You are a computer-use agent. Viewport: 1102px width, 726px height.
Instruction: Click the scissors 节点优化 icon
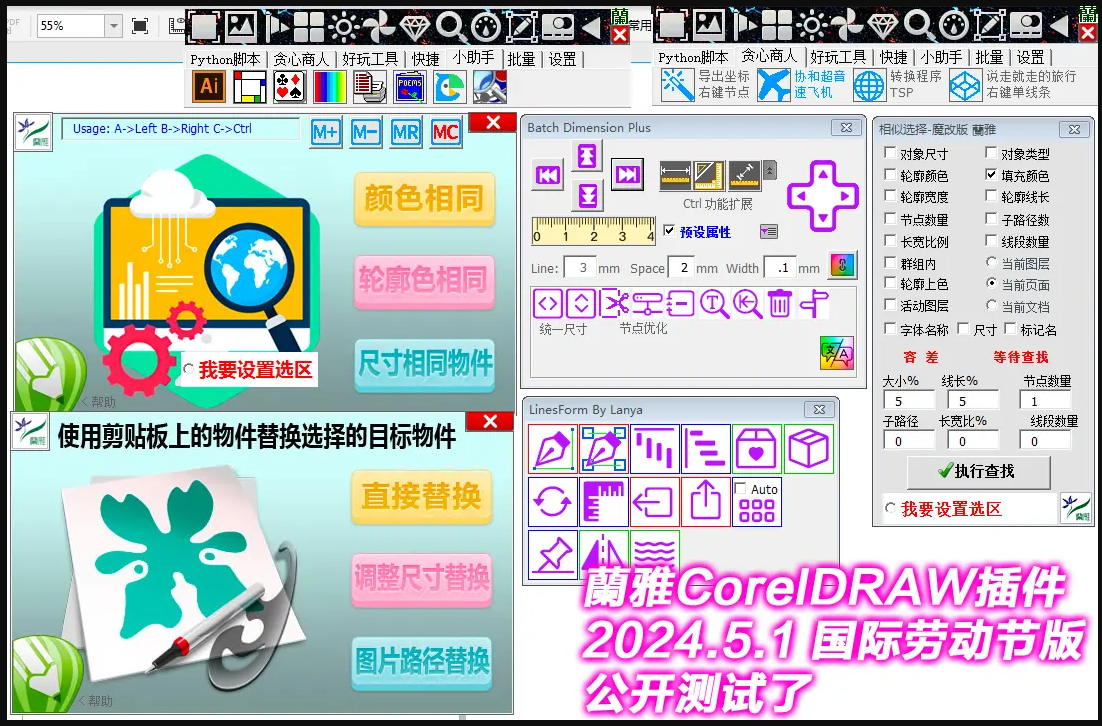point(616,304)
